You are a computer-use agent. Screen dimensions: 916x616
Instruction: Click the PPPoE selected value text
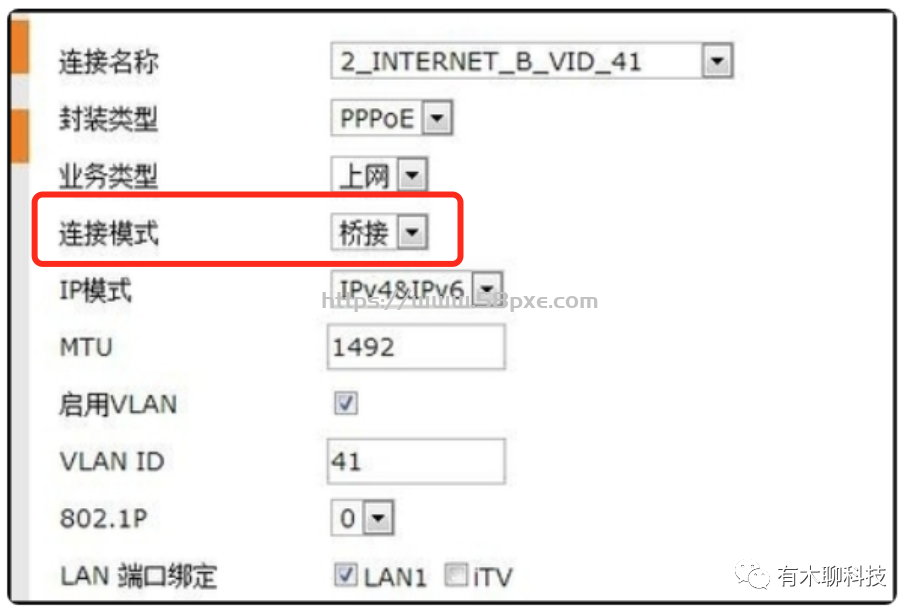point(377,119)
